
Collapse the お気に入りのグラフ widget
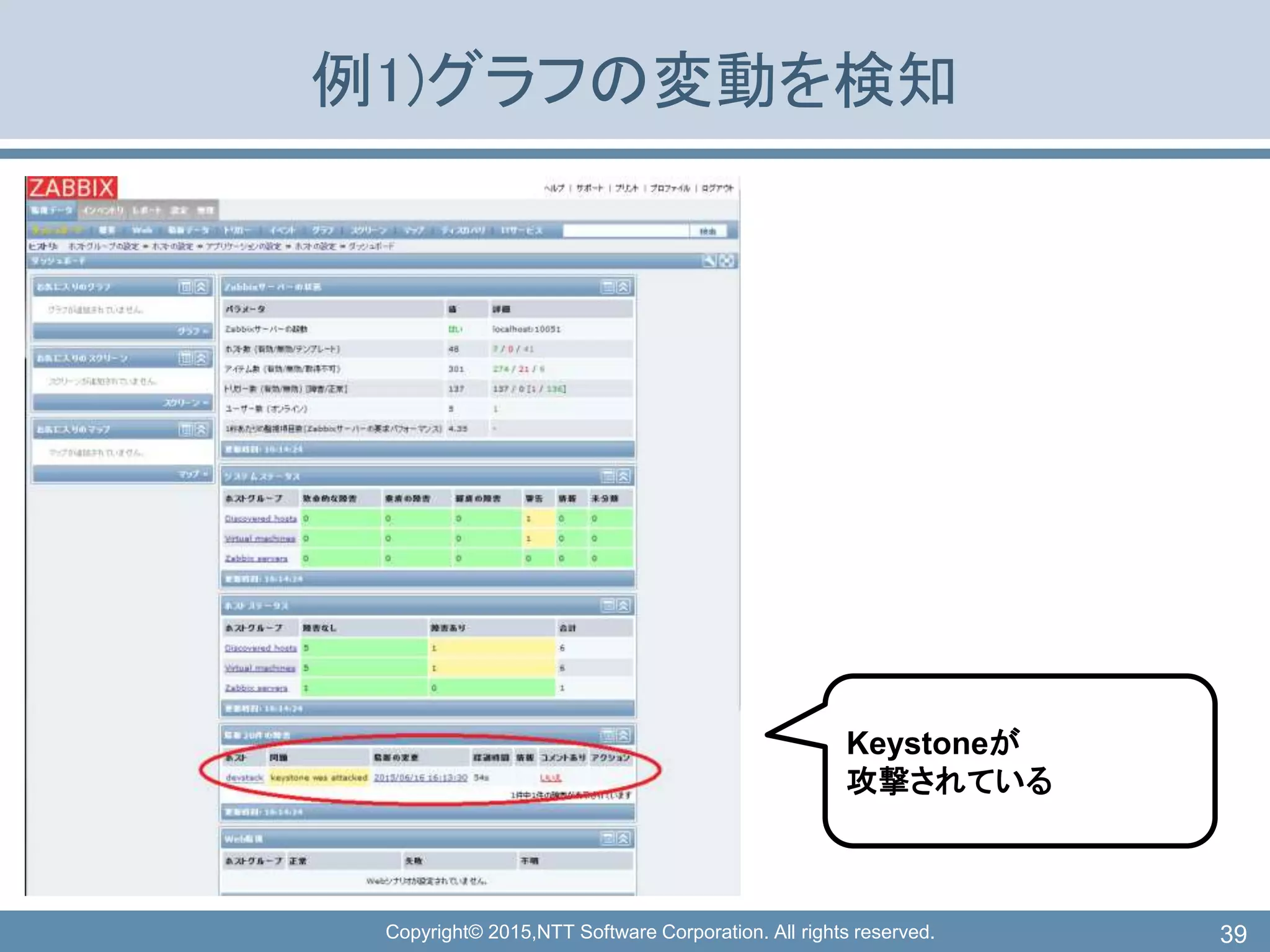point(202,287)
